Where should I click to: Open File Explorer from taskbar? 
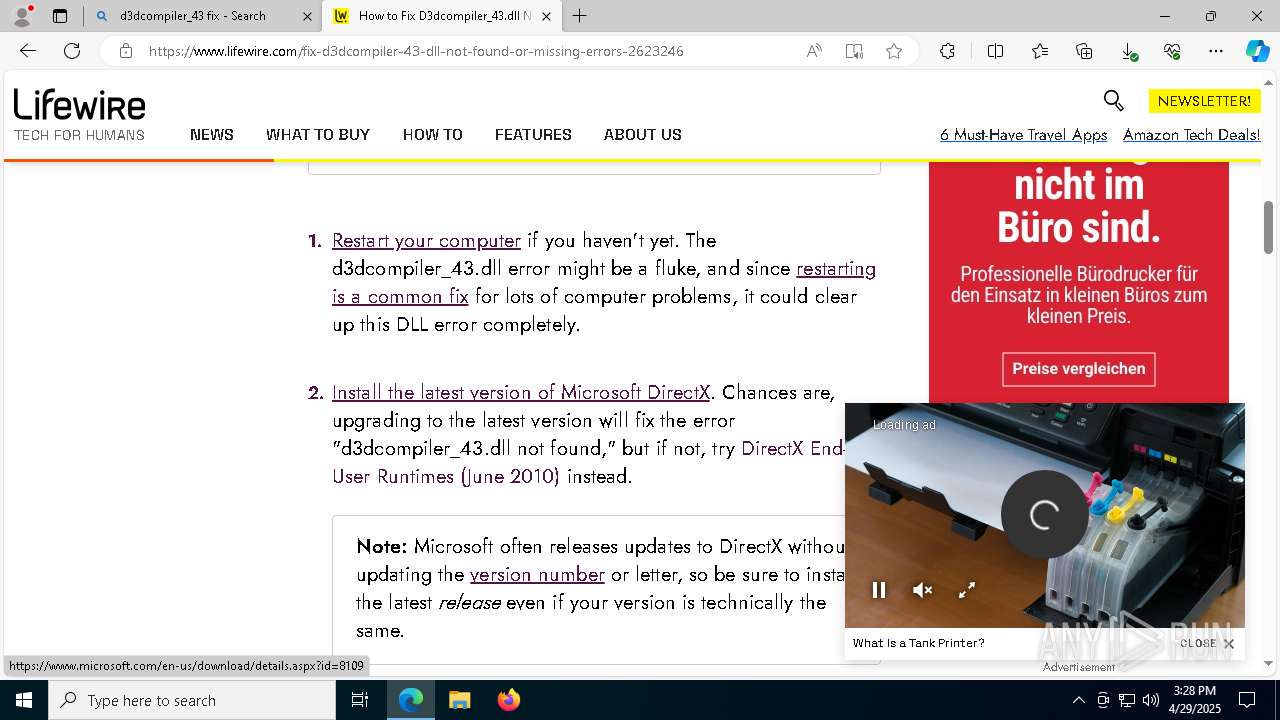pos(459,700)
